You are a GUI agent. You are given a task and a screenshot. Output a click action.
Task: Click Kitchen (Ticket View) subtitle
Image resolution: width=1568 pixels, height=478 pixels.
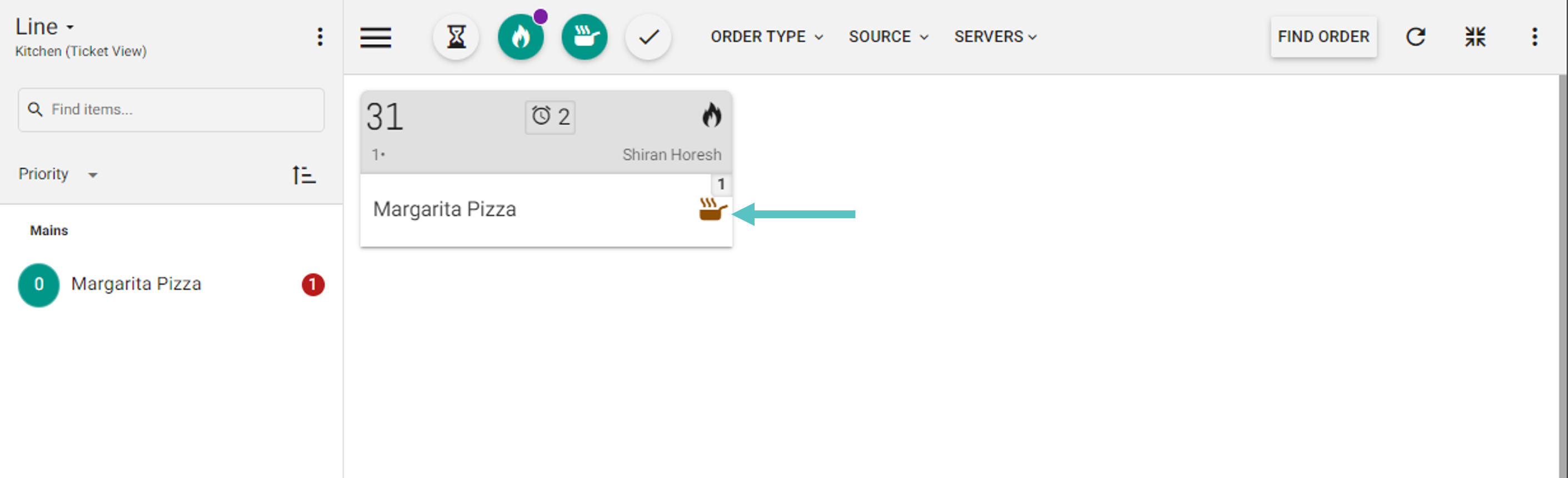tap(81, 51)
